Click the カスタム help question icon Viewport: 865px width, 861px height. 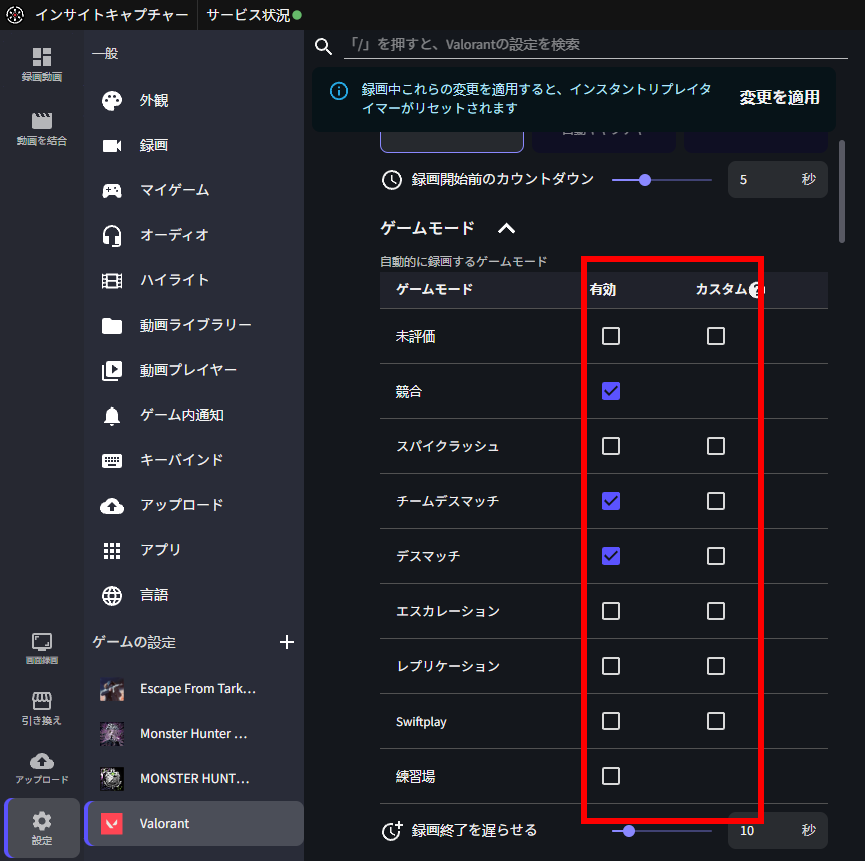(756, 290)
